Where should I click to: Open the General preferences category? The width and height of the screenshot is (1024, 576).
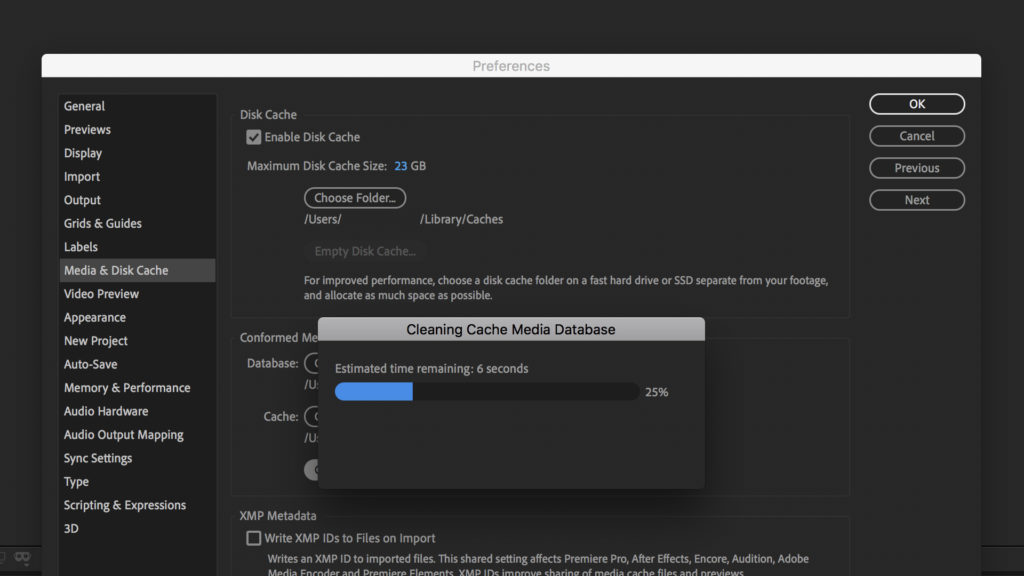click(x=84, y=106)
